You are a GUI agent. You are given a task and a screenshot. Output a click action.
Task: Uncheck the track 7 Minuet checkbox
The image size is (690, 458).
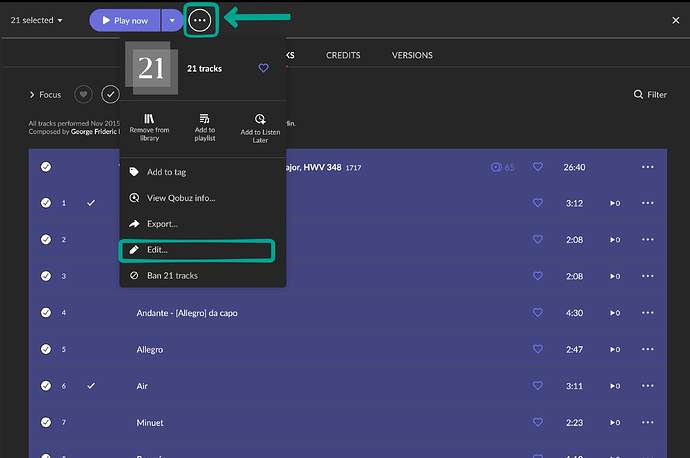tap(46, 423)
